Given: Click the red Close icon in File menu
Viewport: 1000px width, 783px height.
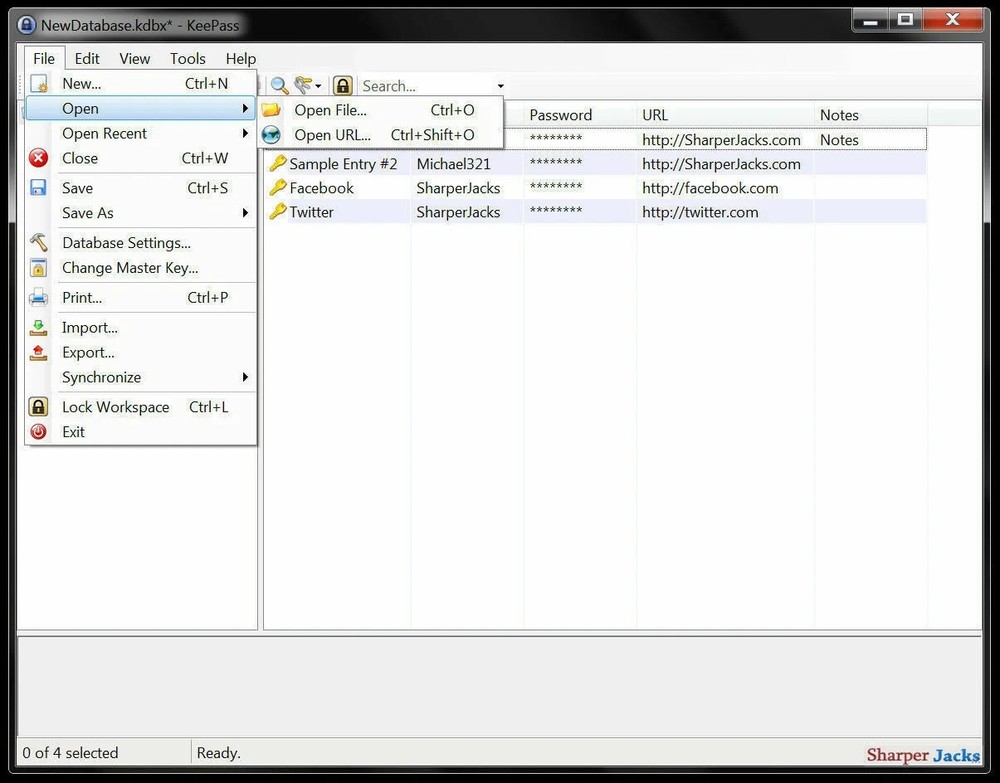Looking at the screenshot, I should click(38, 157).
